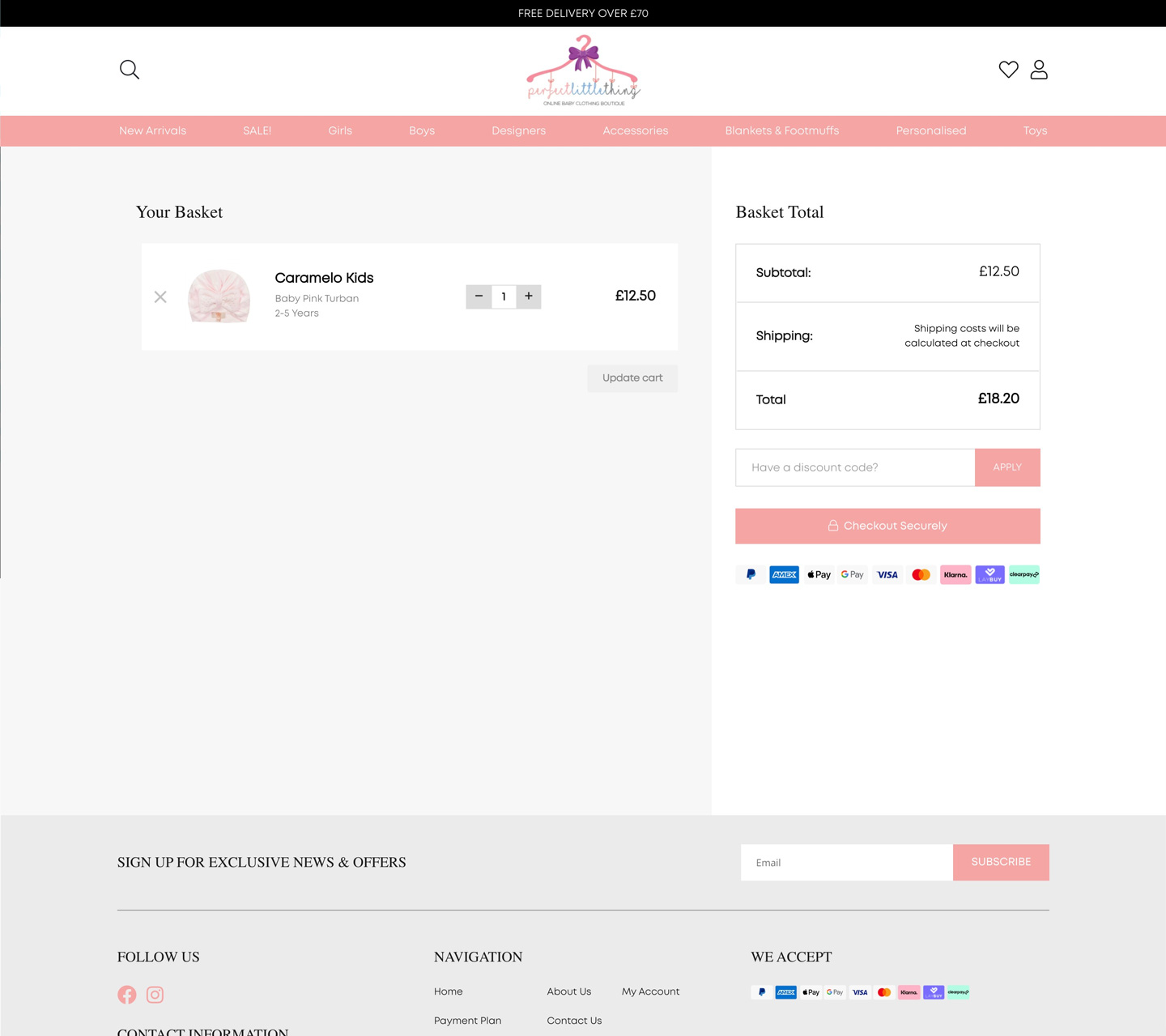Open the New Arrivals menu
This screenshot has width=1166, height=1036.
pos(152,131)
